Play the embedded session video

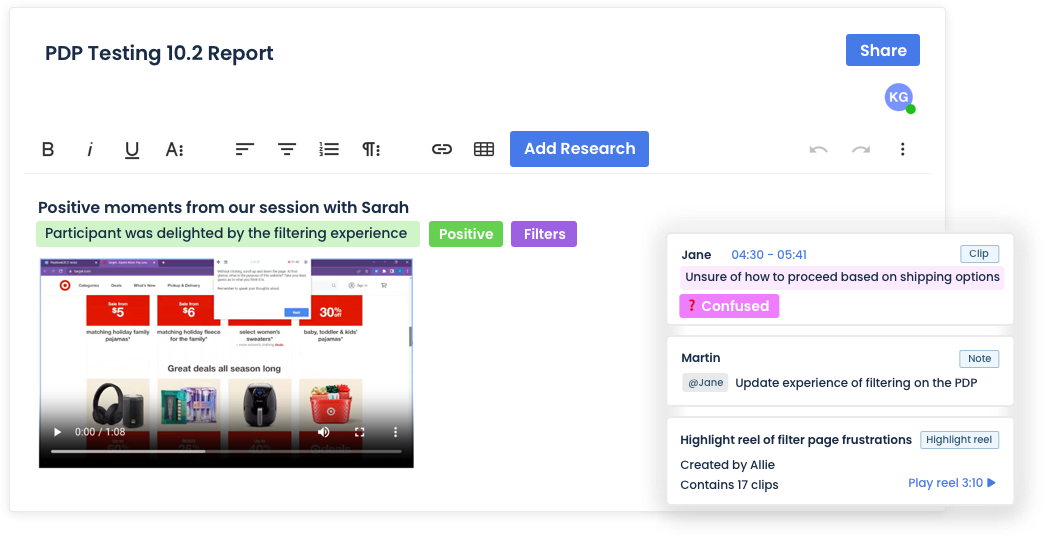pos(57,432)
